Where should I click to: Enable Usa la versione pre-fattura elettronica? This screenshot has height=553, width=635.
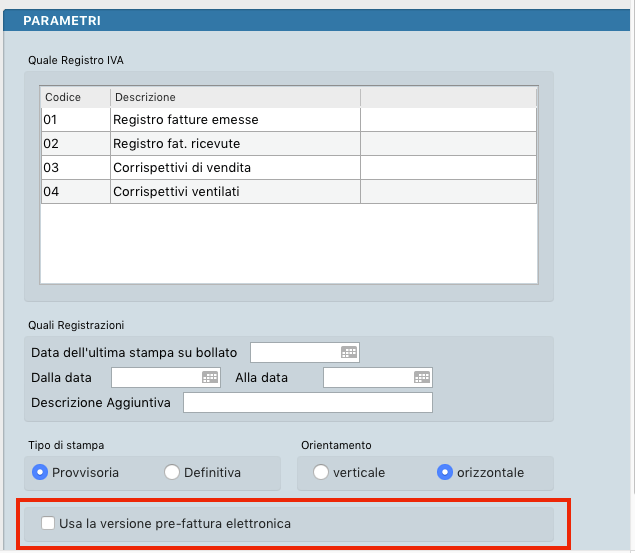click(x=48, y=523)
